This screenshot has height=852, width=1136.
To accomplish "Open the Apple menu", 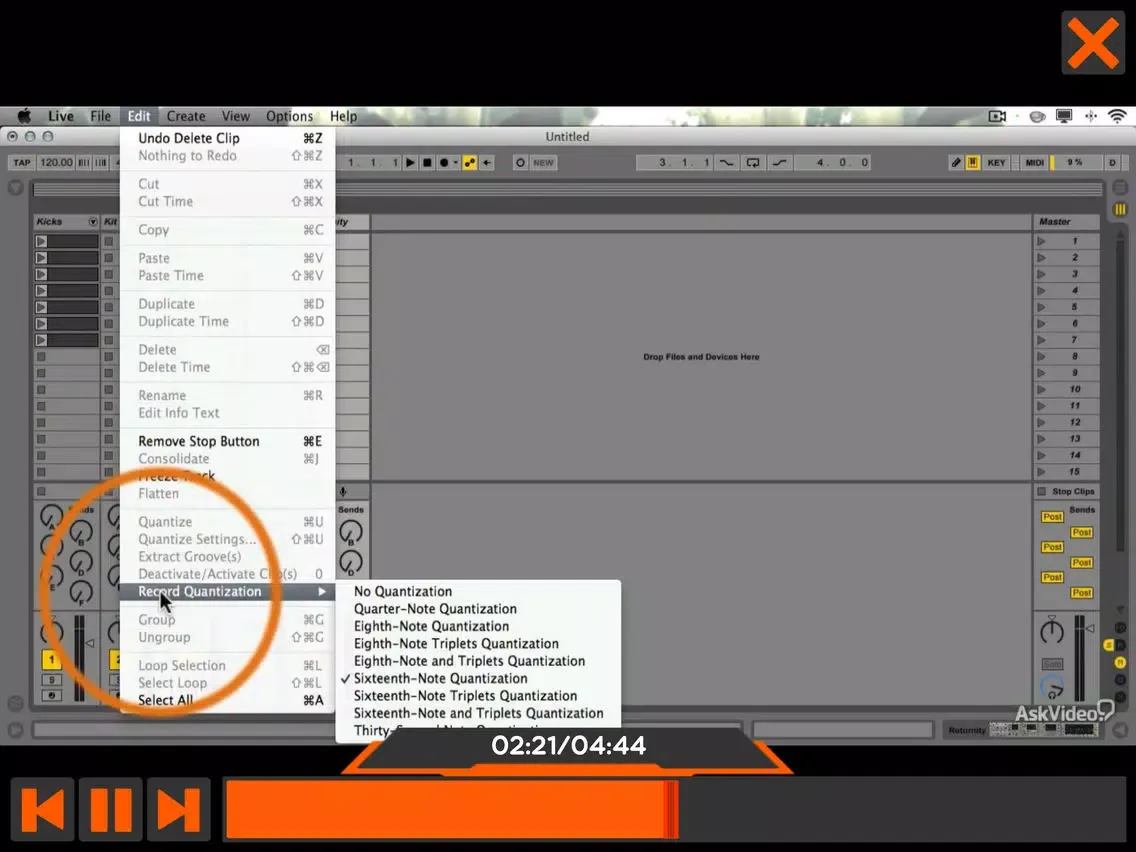I will click(x=24, y=116).
